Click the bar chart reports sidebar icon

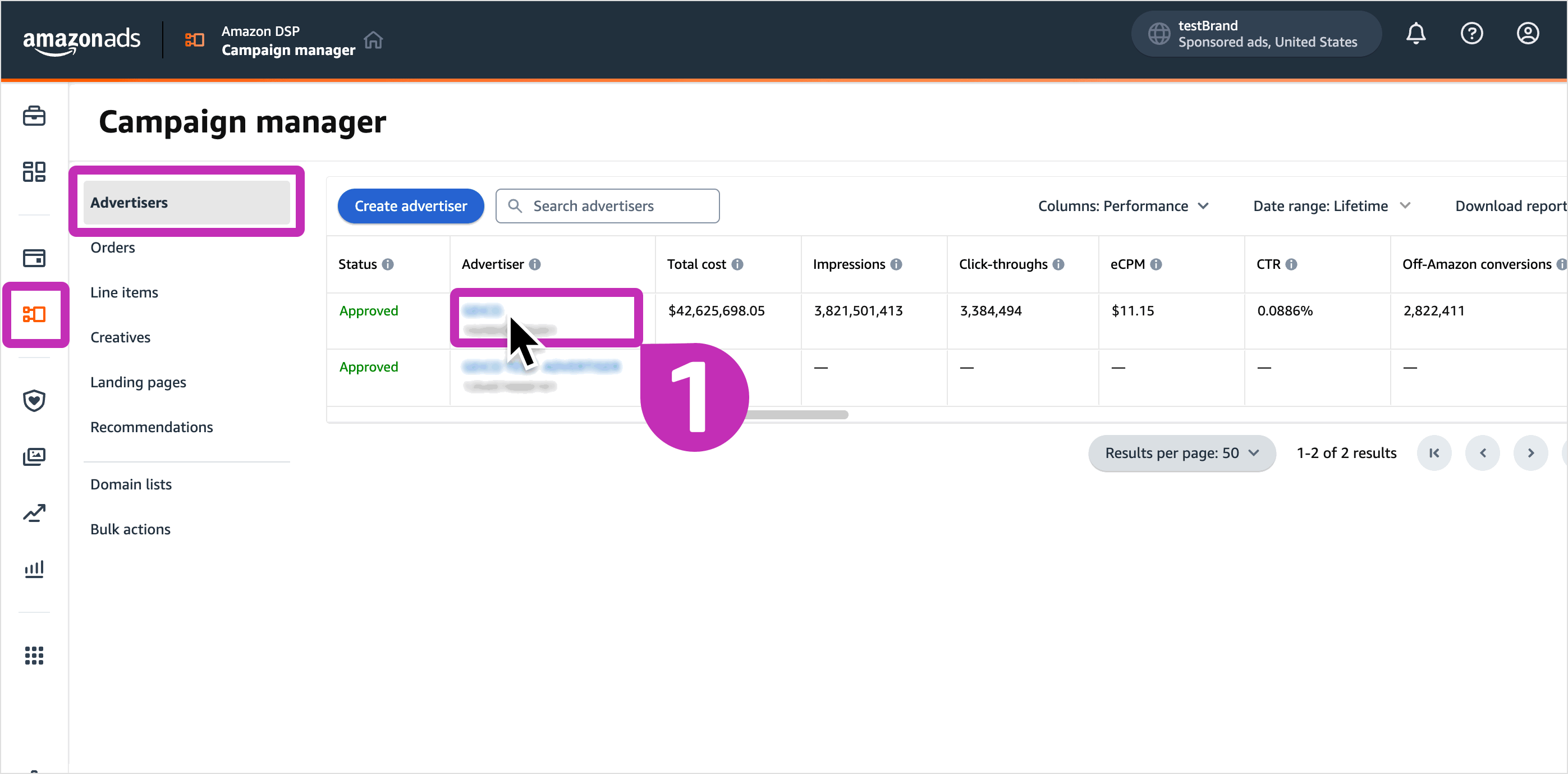[34, 569]
